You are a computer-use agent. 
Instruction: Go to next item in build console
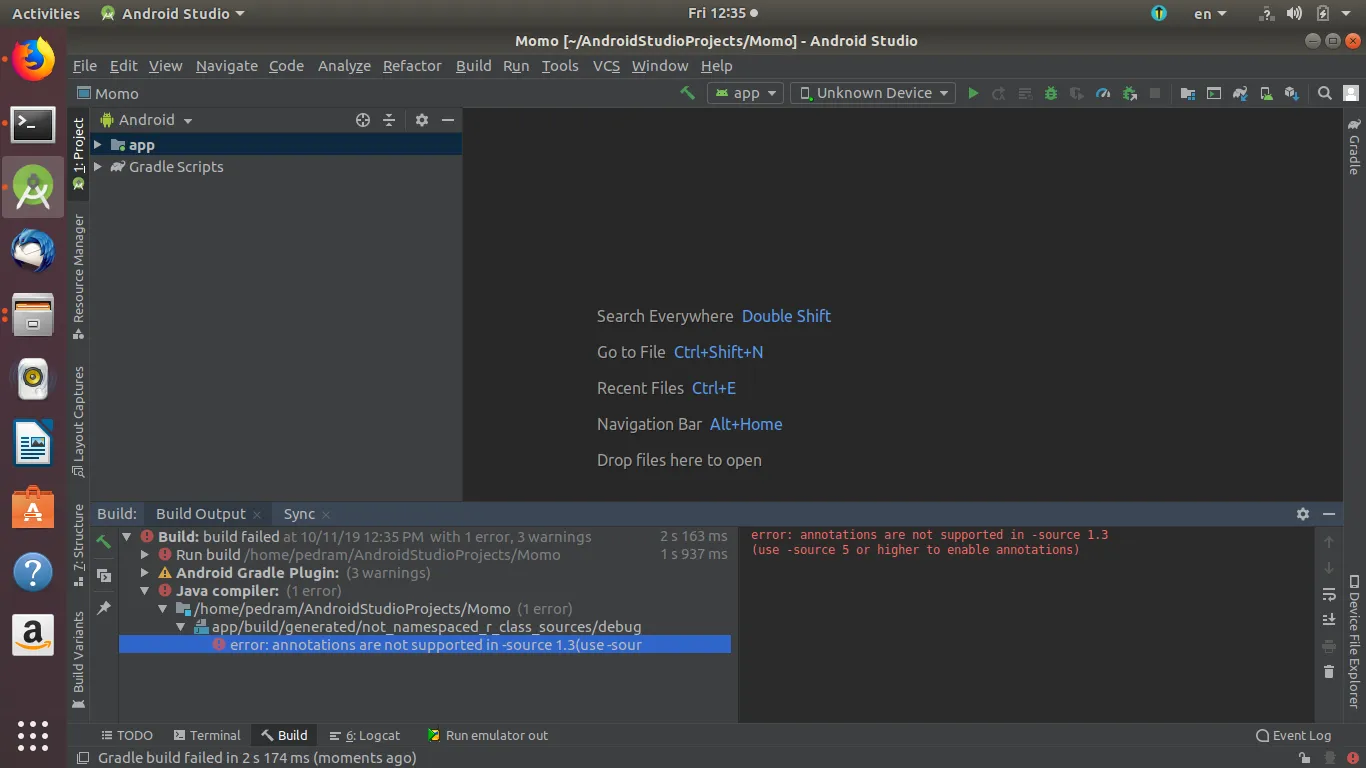pos(1329,568)
